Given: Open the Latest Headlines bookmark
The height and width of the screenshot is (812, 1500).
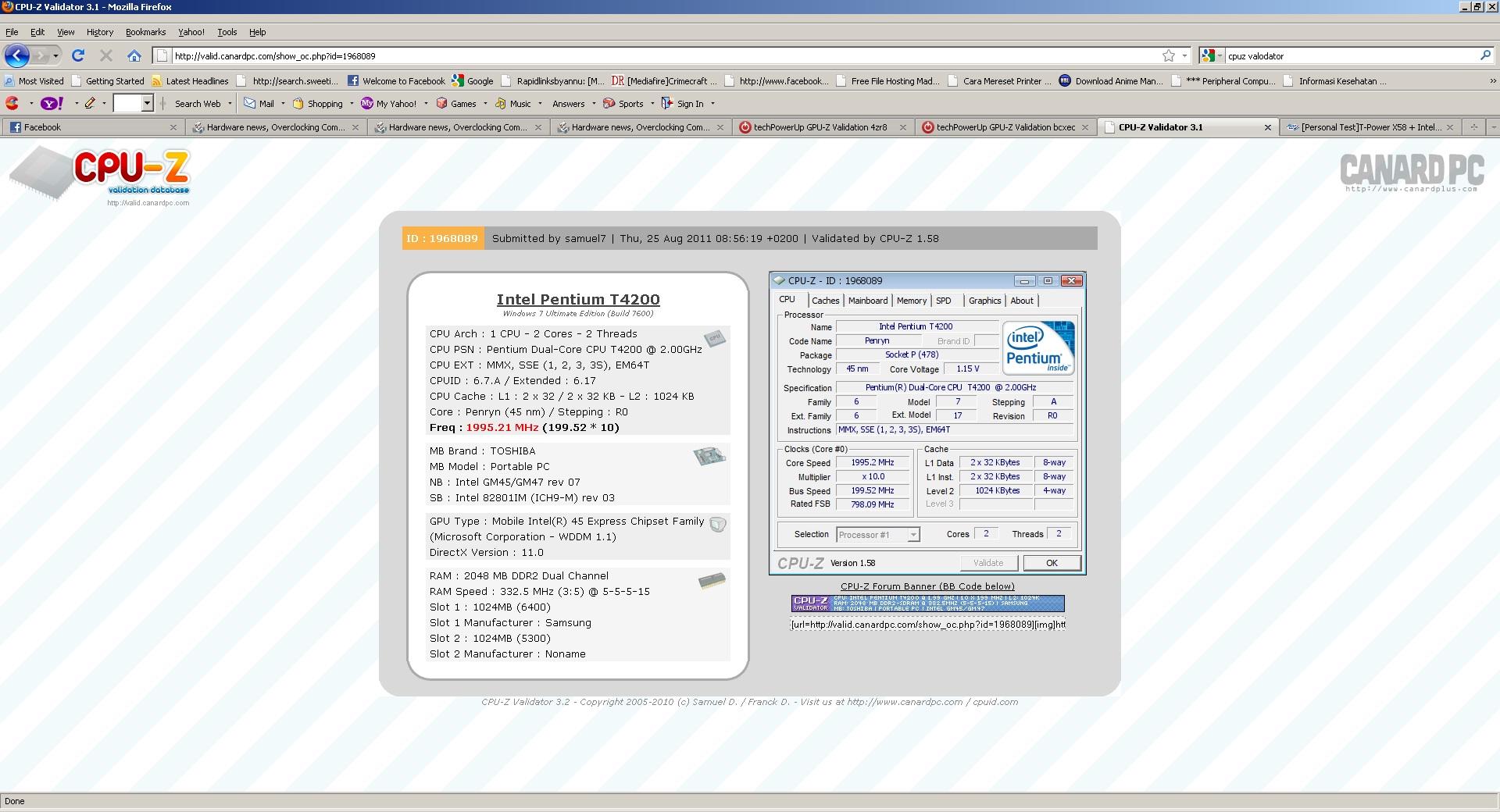Looking at the screenshot, I should (190, 80).
